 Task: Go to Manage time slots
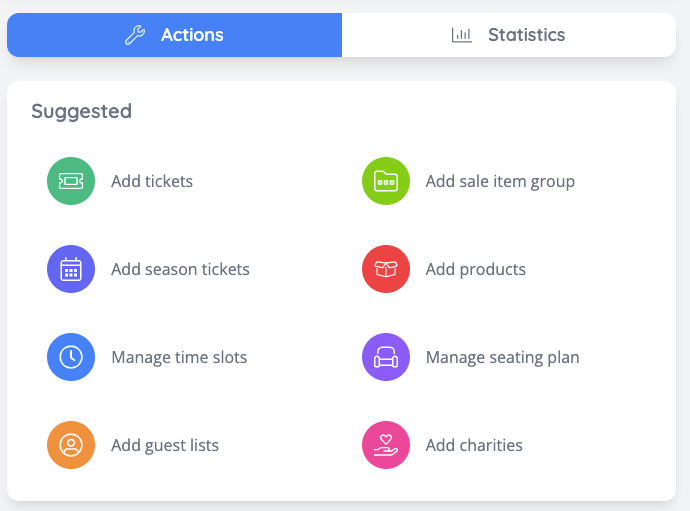click(179, 358)
